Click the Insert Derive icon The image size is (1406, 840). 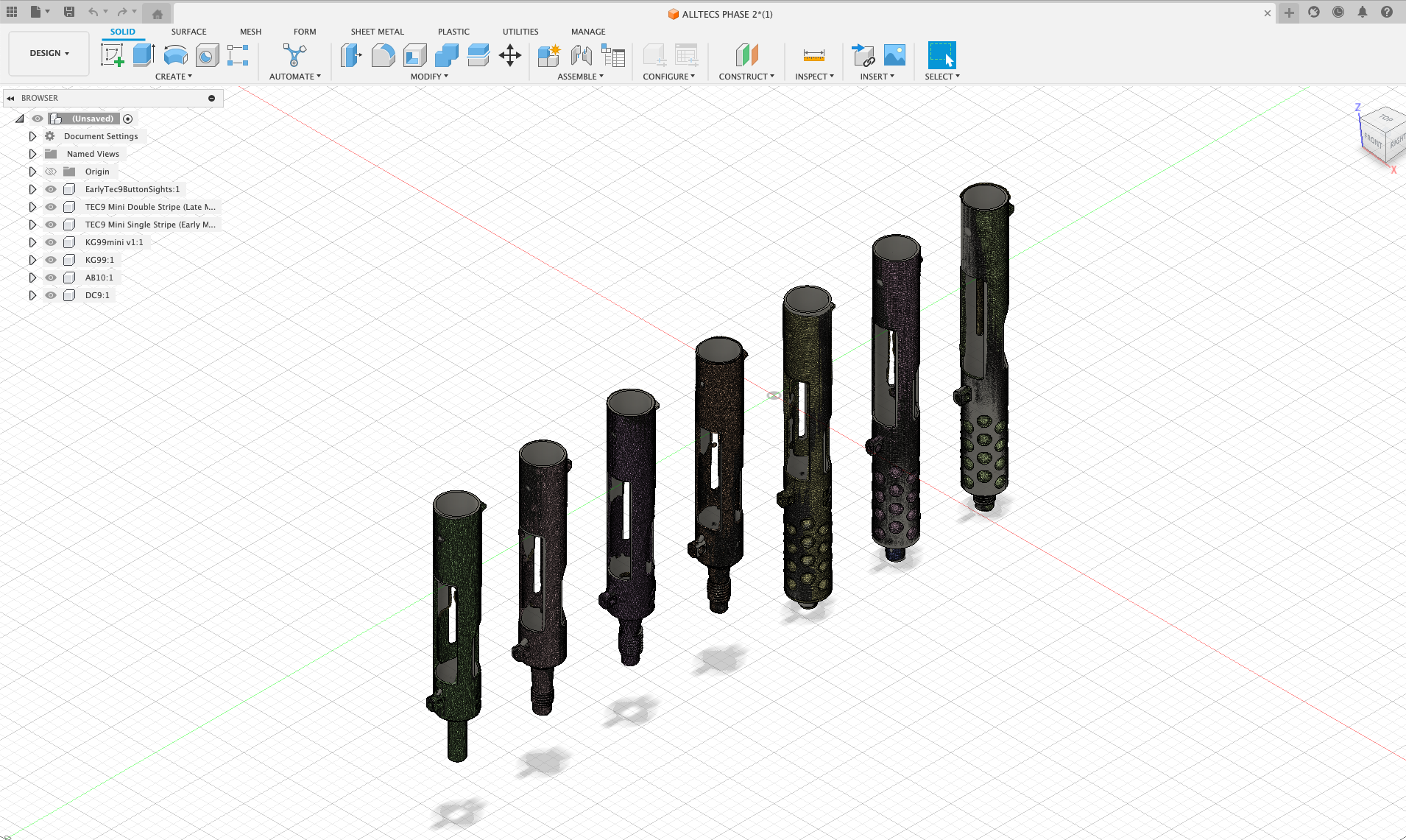[863, 55]
